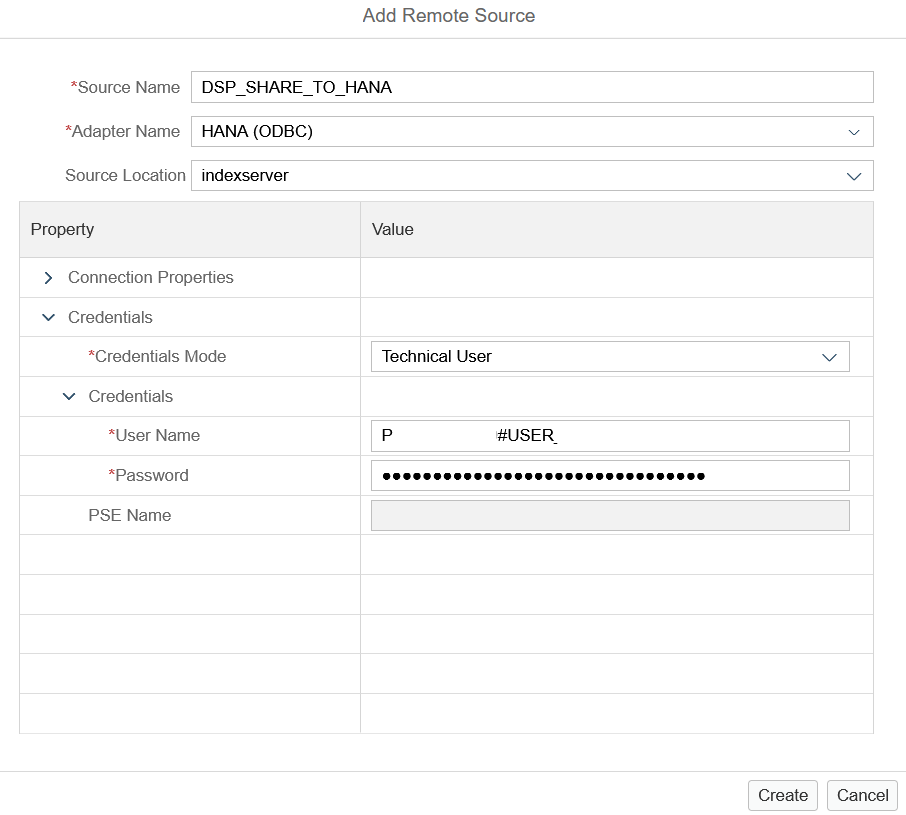The width and height of the screenshot is (906, 815).
Task: Collapse the top-level Credentials chevron
Action: tap(49, 318)
